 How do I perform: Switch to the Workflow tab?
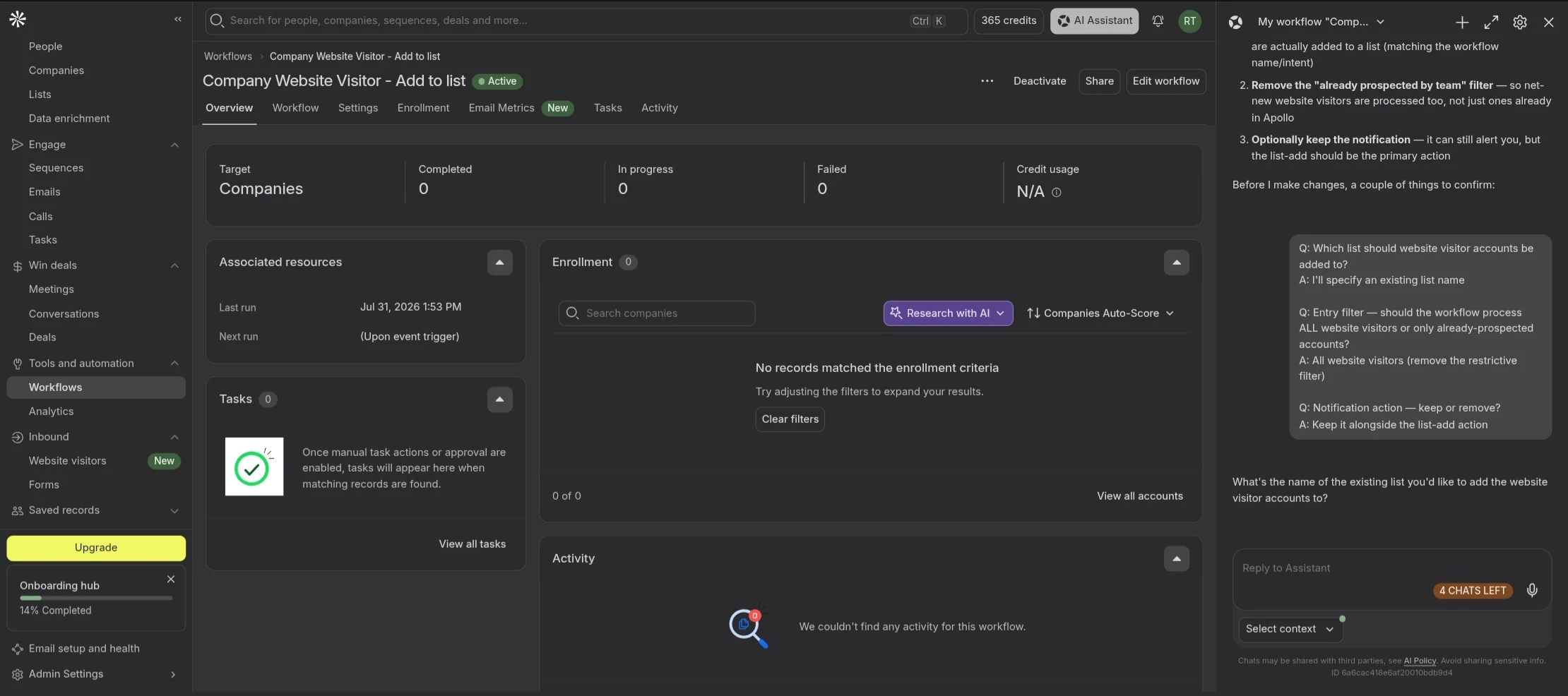295,108
